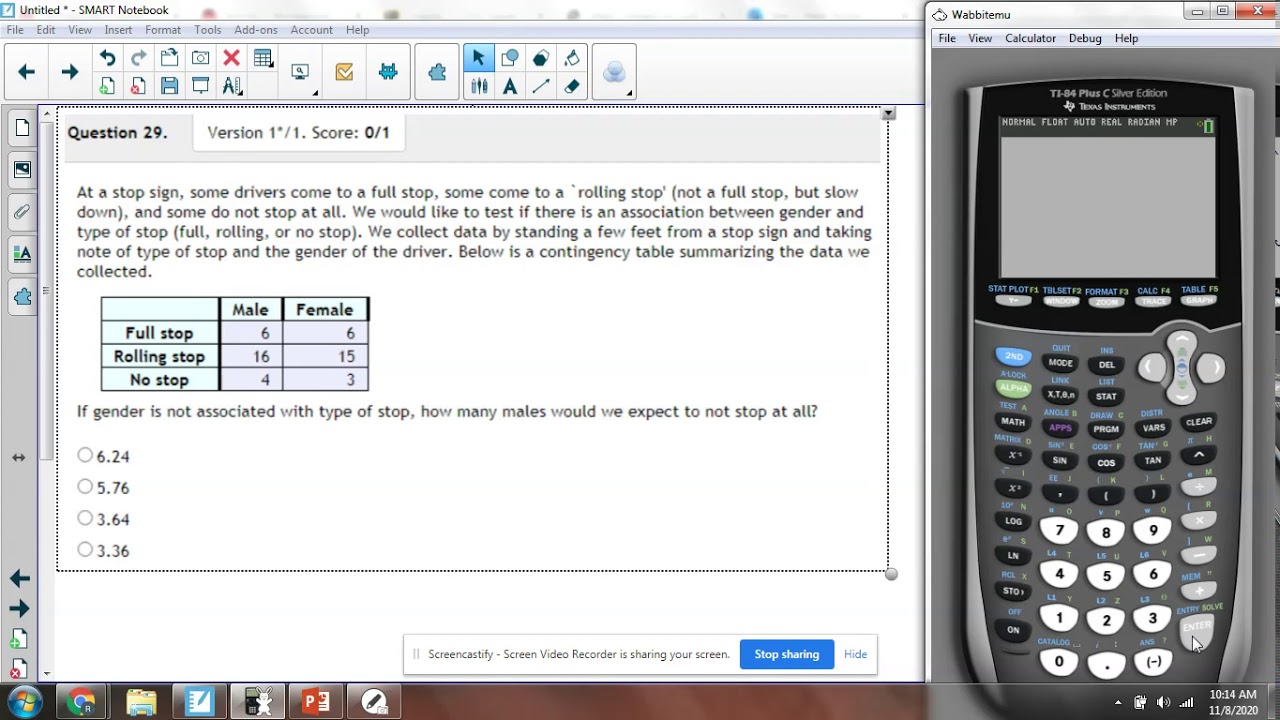1280x720 pixels.
Task: Open the Page Sorter sidebar tab
Action: [x=22, y=128]
